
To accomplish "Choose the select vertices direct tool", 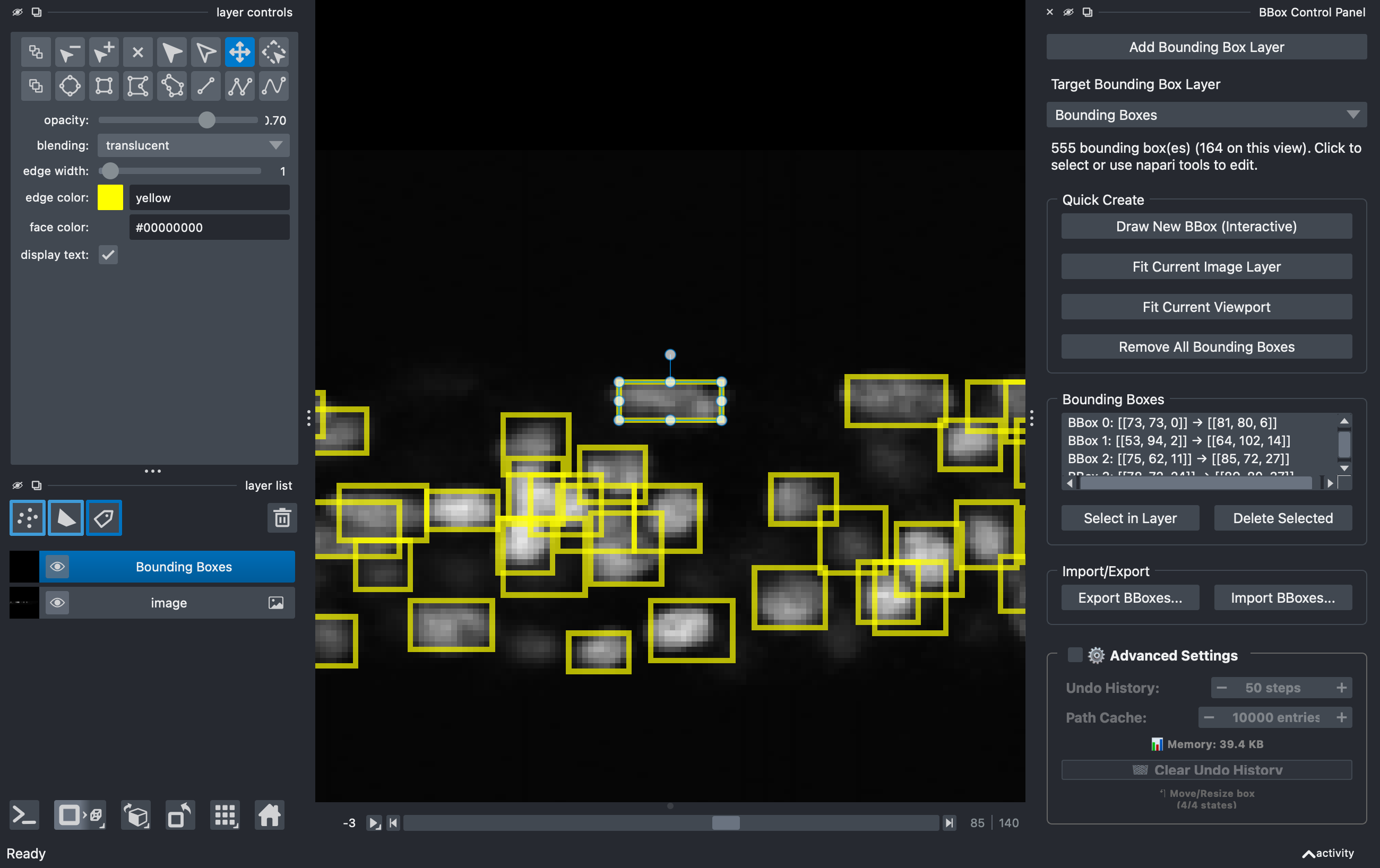I will tap(206, 53).
